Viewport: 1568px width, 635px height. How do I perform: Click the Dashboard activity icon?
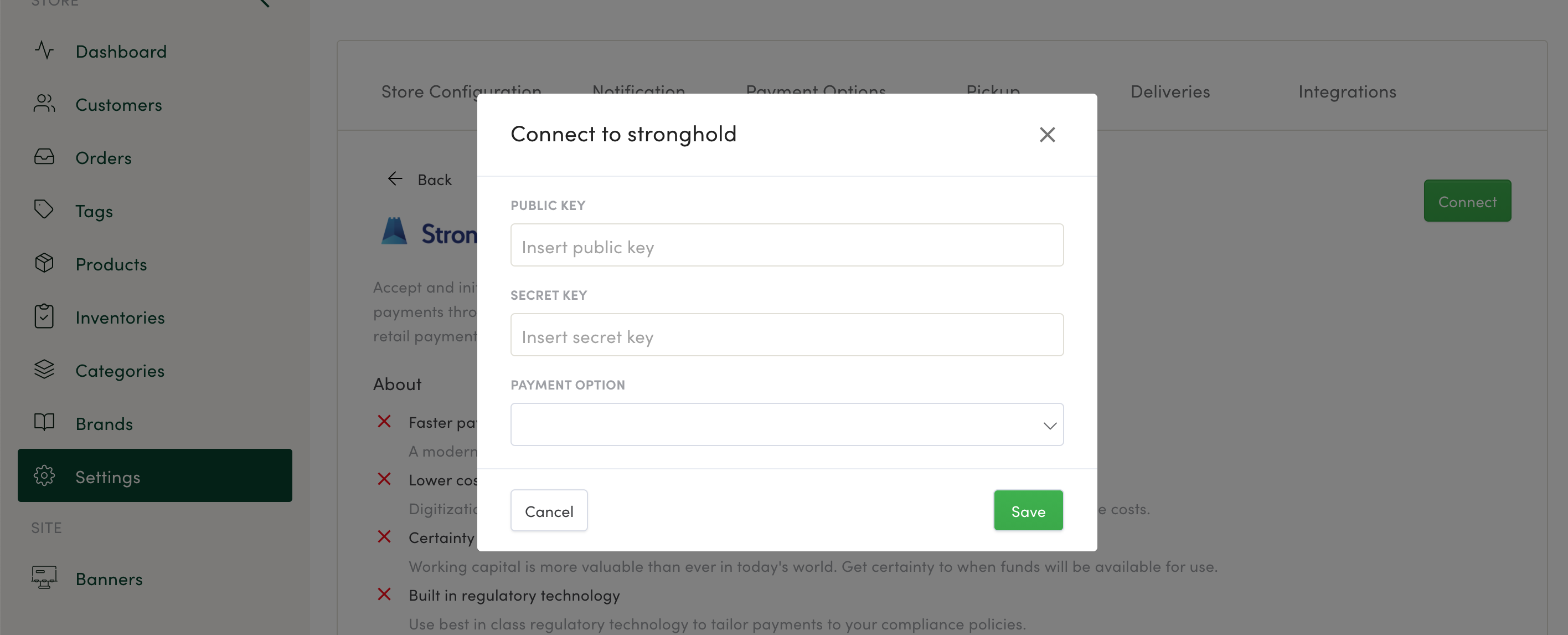click(44, 50)
